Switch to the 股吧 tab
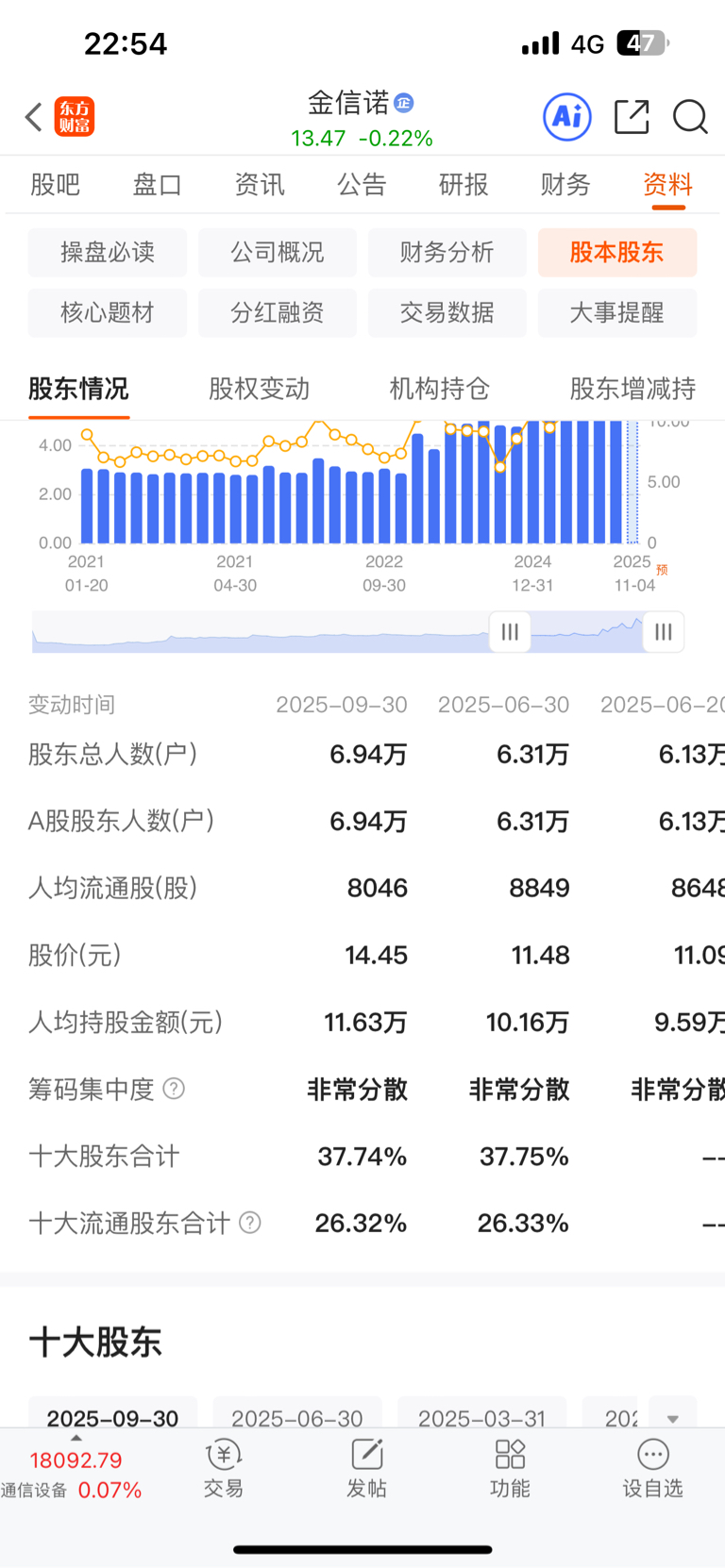This screenshot has width=725, height=1568. (x=55, y=184)
